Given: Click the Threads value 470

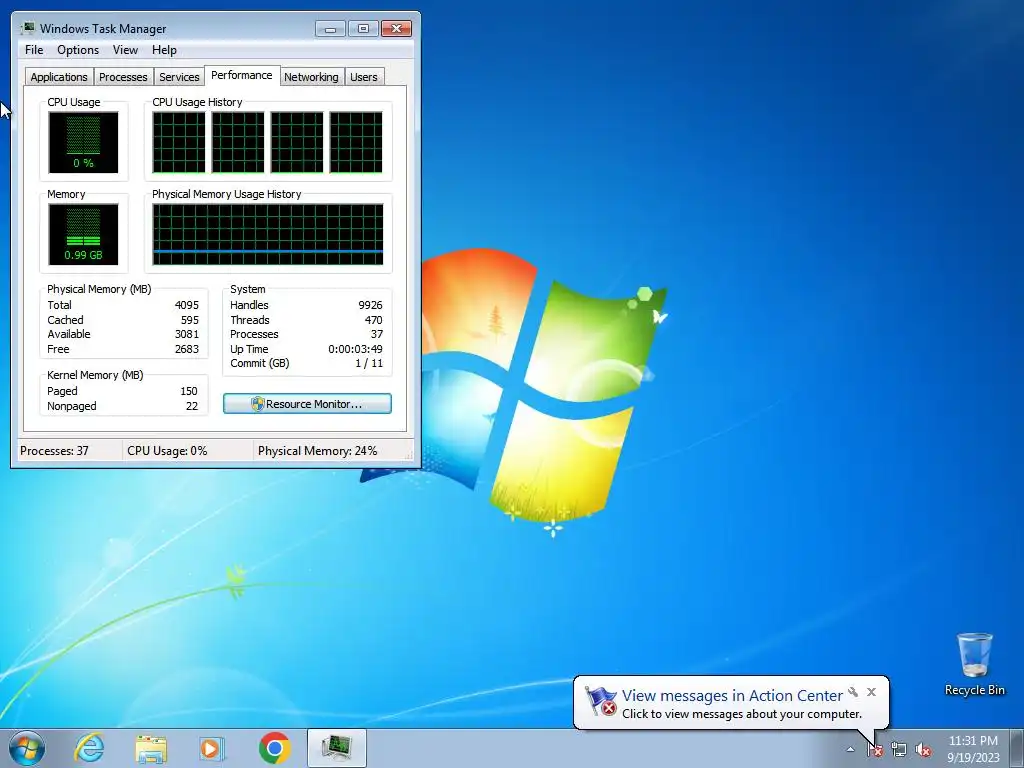Looking at the screenshot, I should (374, 320).
